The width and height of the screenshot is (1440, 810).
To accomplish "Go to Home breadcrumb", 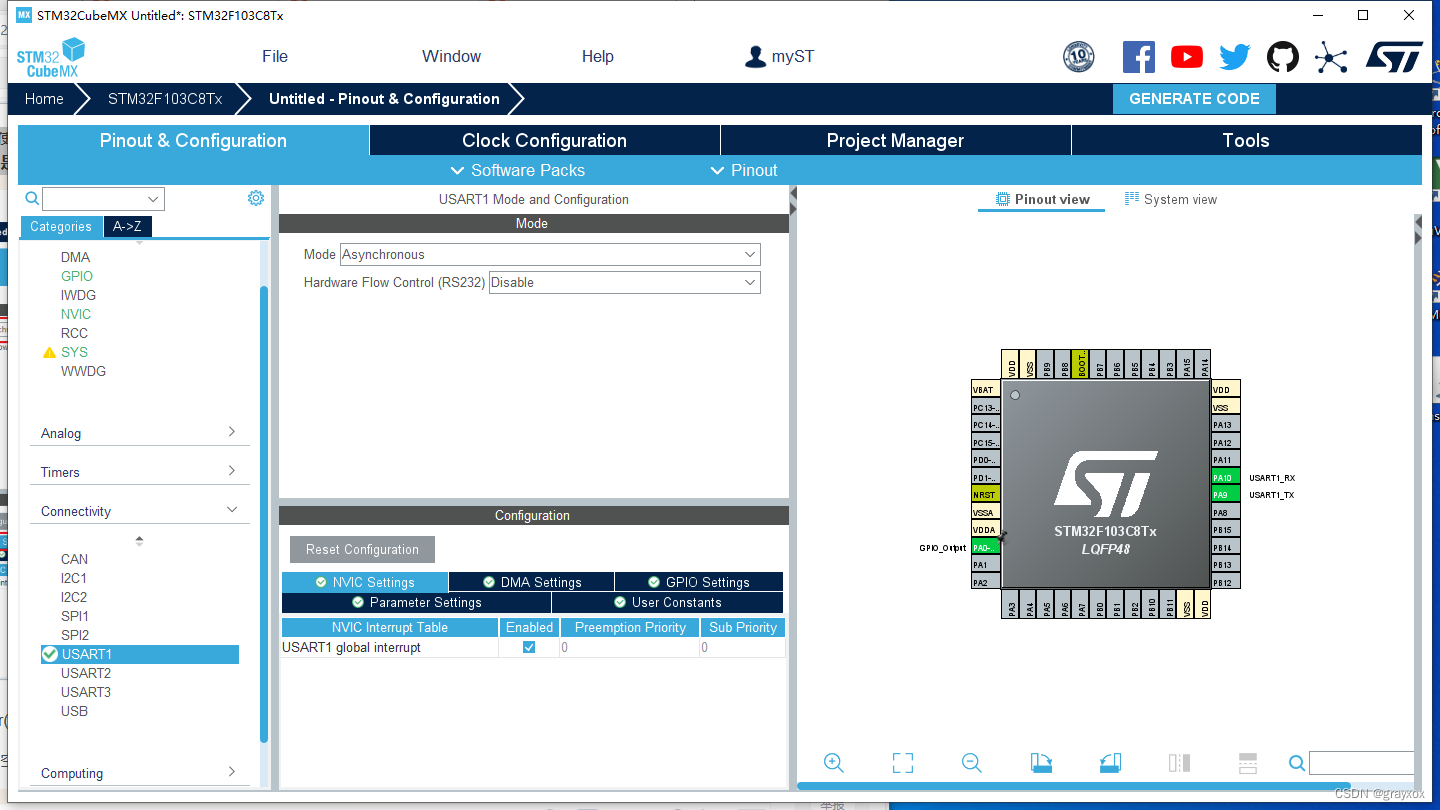I will pos(44,99).
